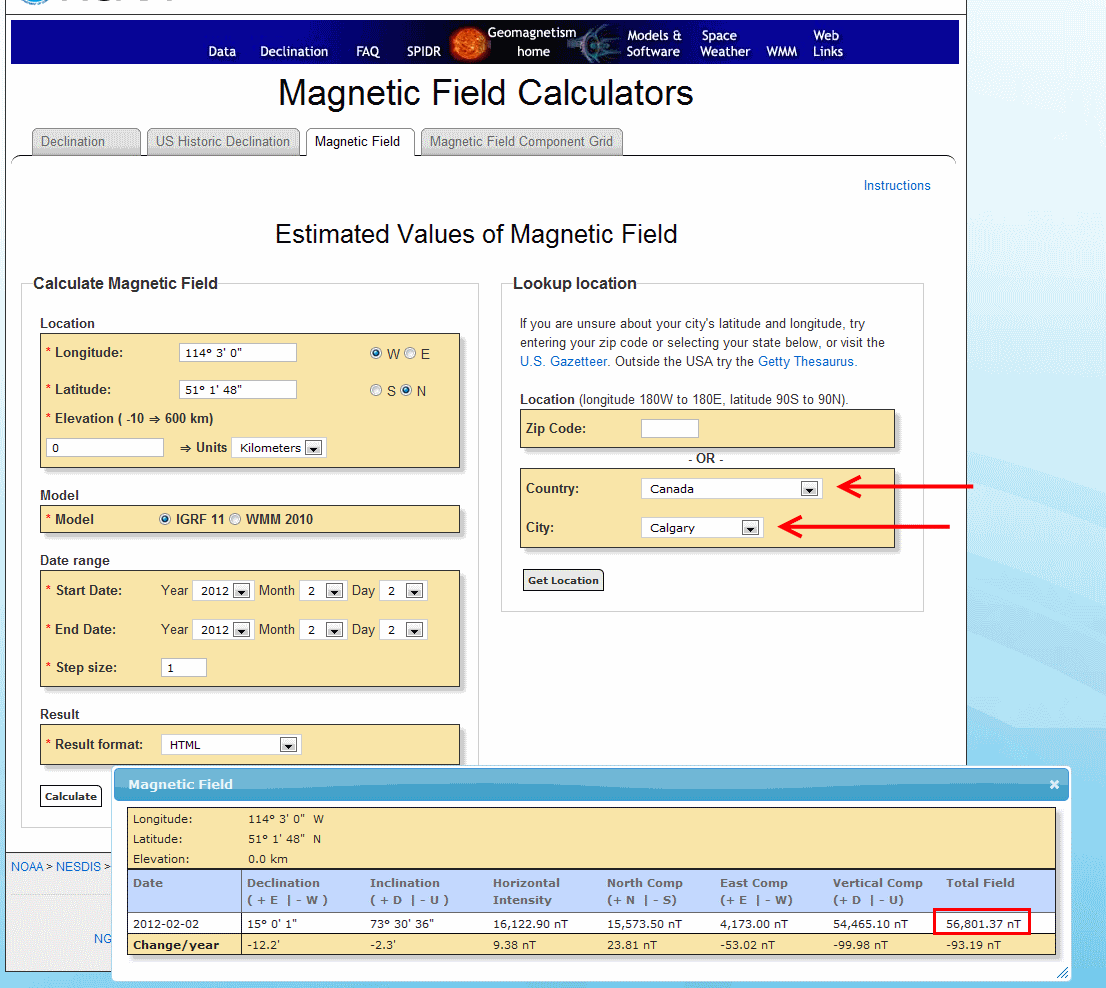This screenshot has height=988, width=1106.
Task: Open the Result format HTML dropdown
Action: [231, 745]
